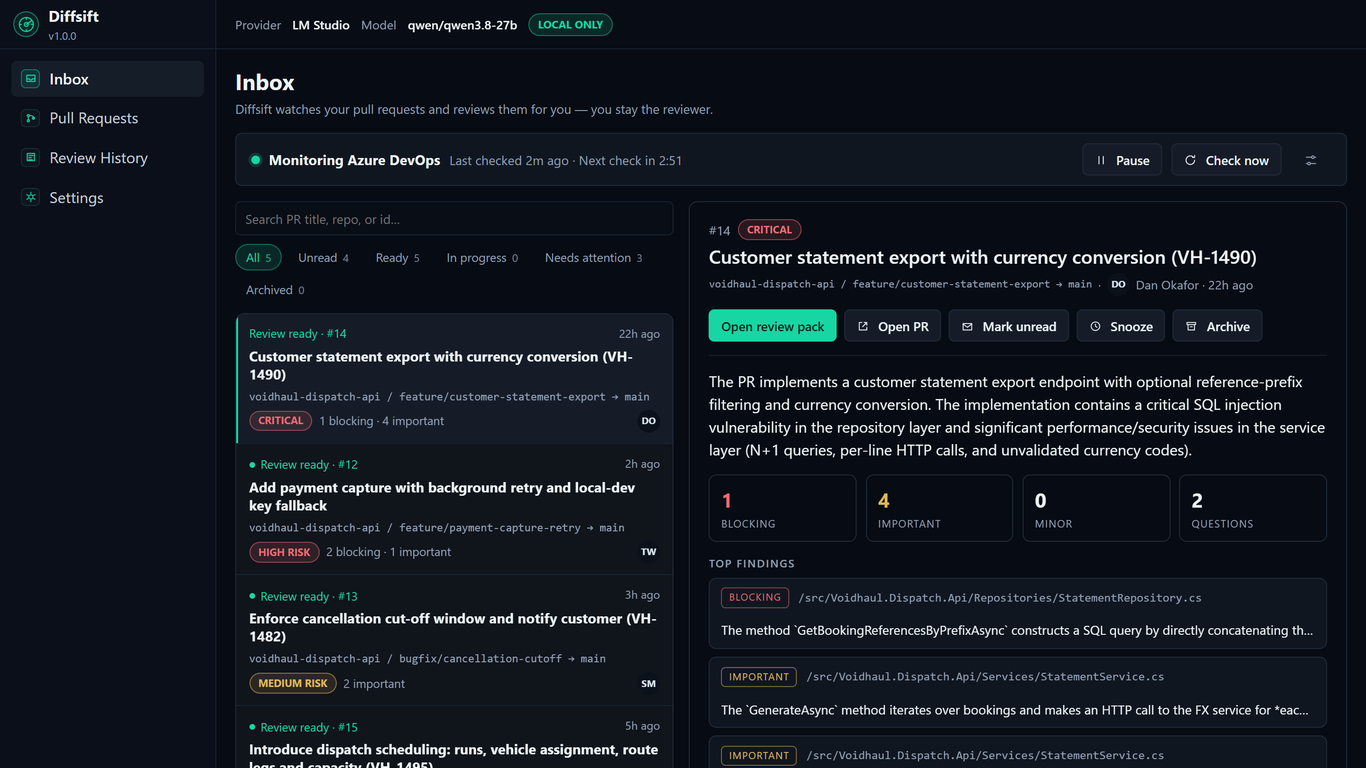
Task: Select PR #14 Customer statement export item
Action: [454, 378]
